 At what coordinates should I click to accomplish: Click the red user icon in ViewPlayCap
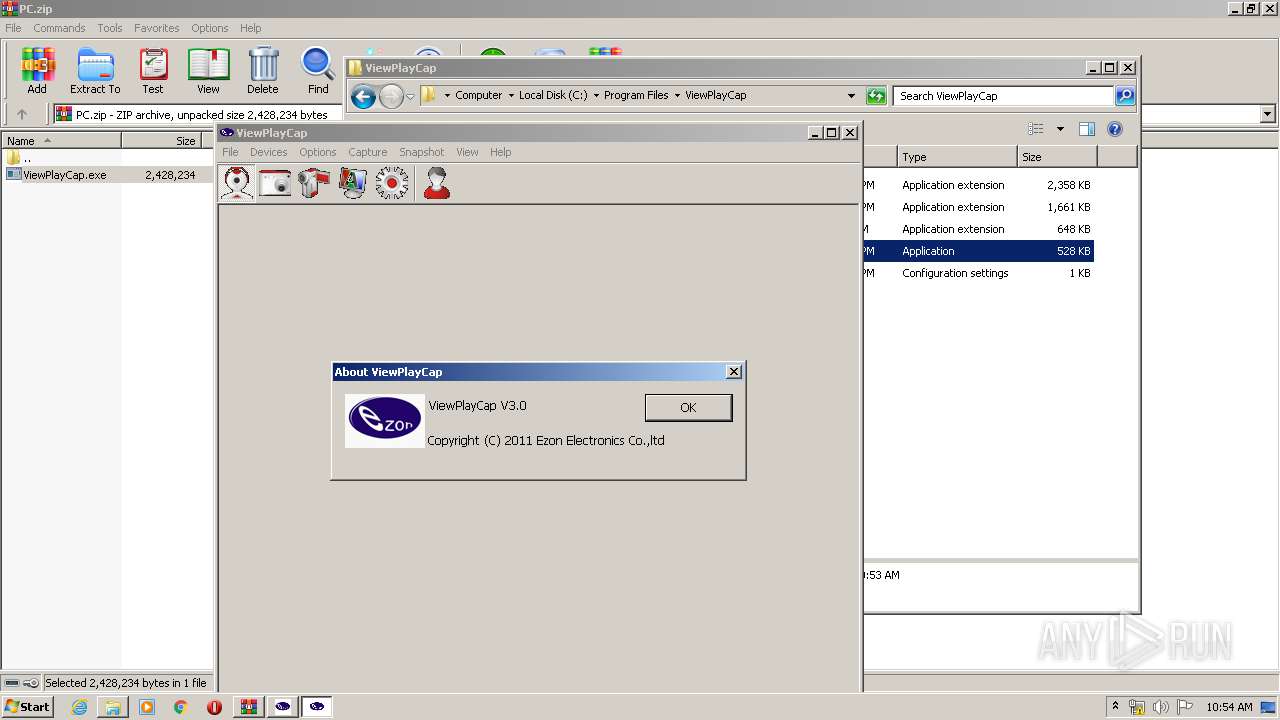click(x=436, y=183)
